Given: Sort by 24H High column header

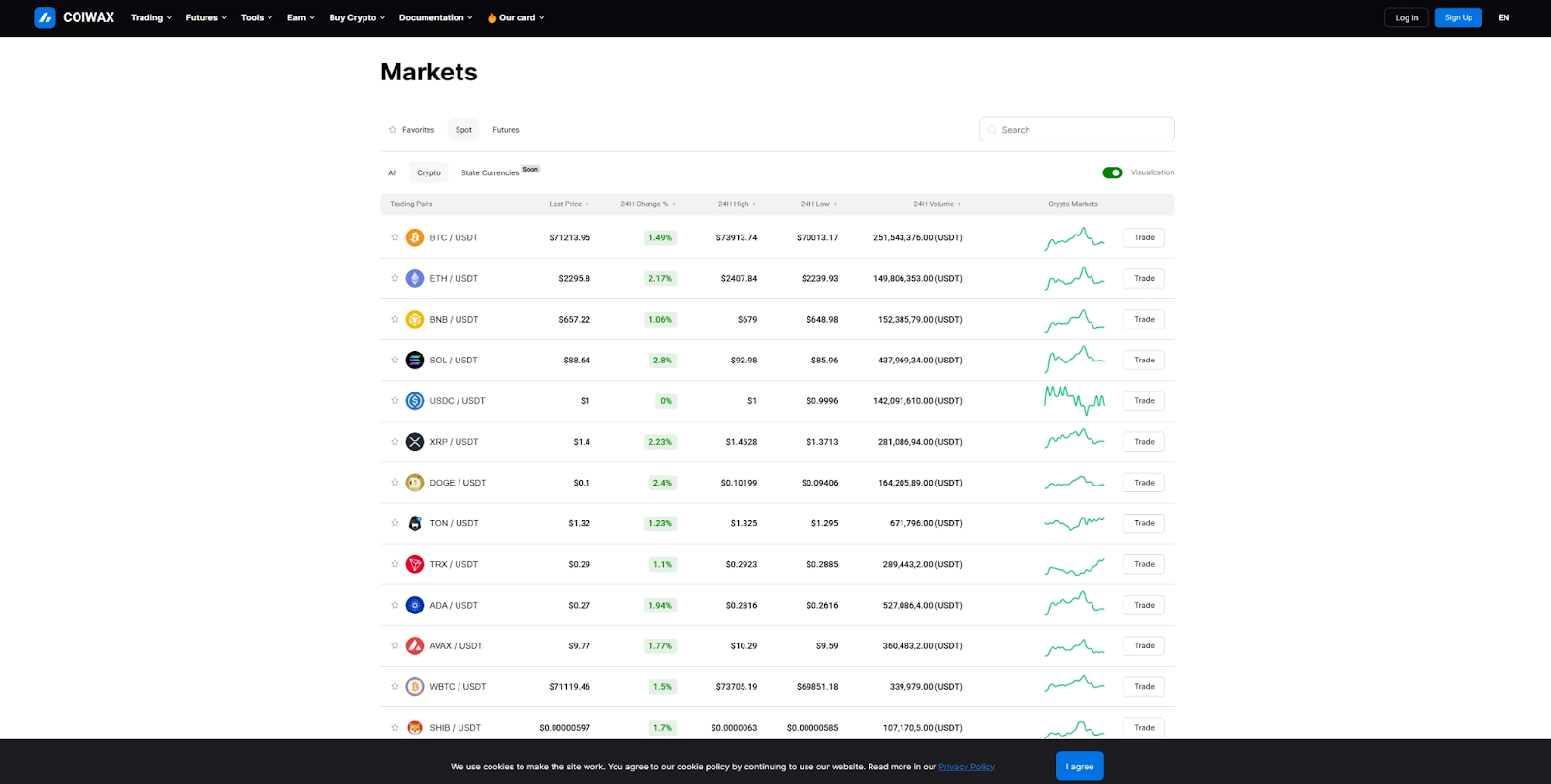Looking at the screenshot, I should tap(737, 204).
